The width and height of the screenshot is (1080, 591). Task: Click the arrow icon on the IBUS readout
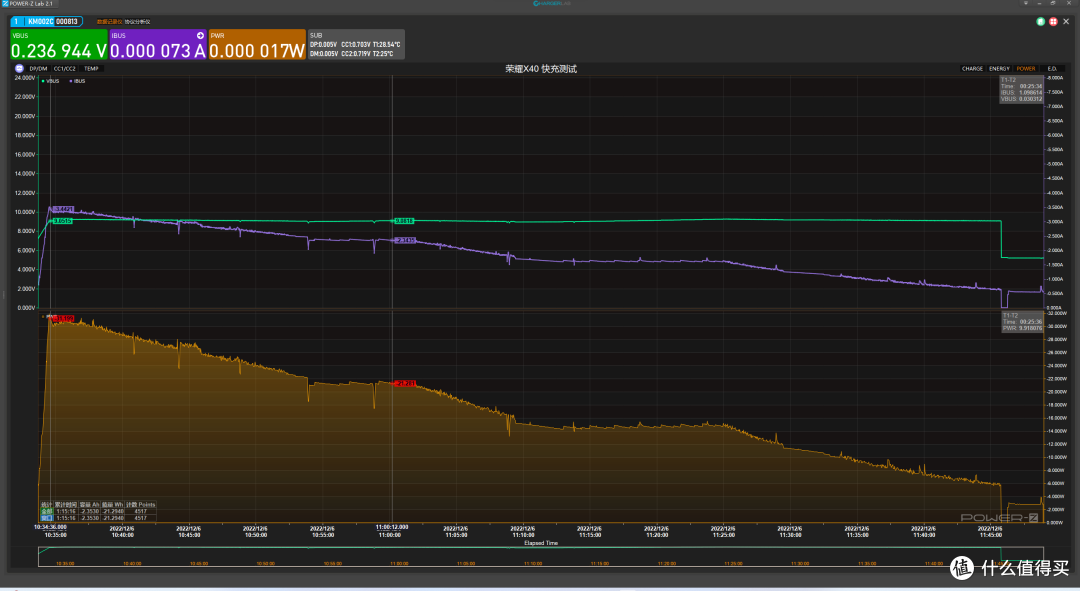[200, 35]
